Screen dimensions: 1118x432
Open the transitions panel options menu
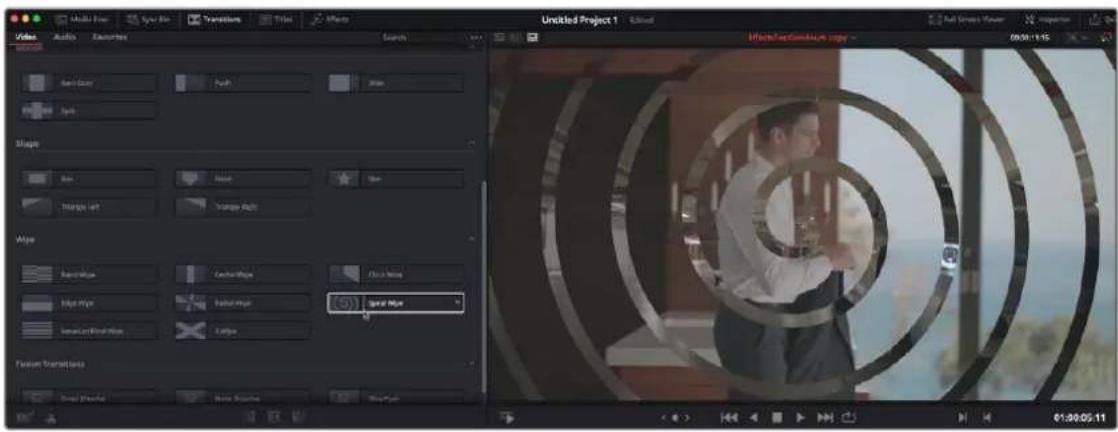(476, 37)
